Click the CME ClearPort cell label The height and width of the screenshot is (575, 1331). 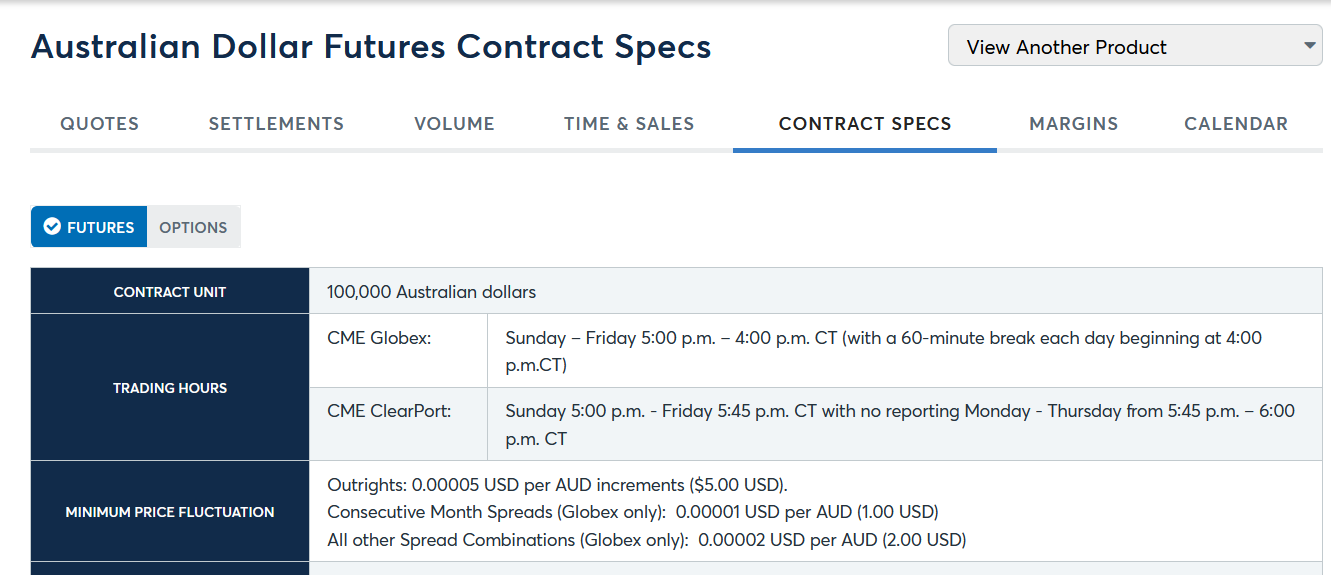tap(389, 411)
